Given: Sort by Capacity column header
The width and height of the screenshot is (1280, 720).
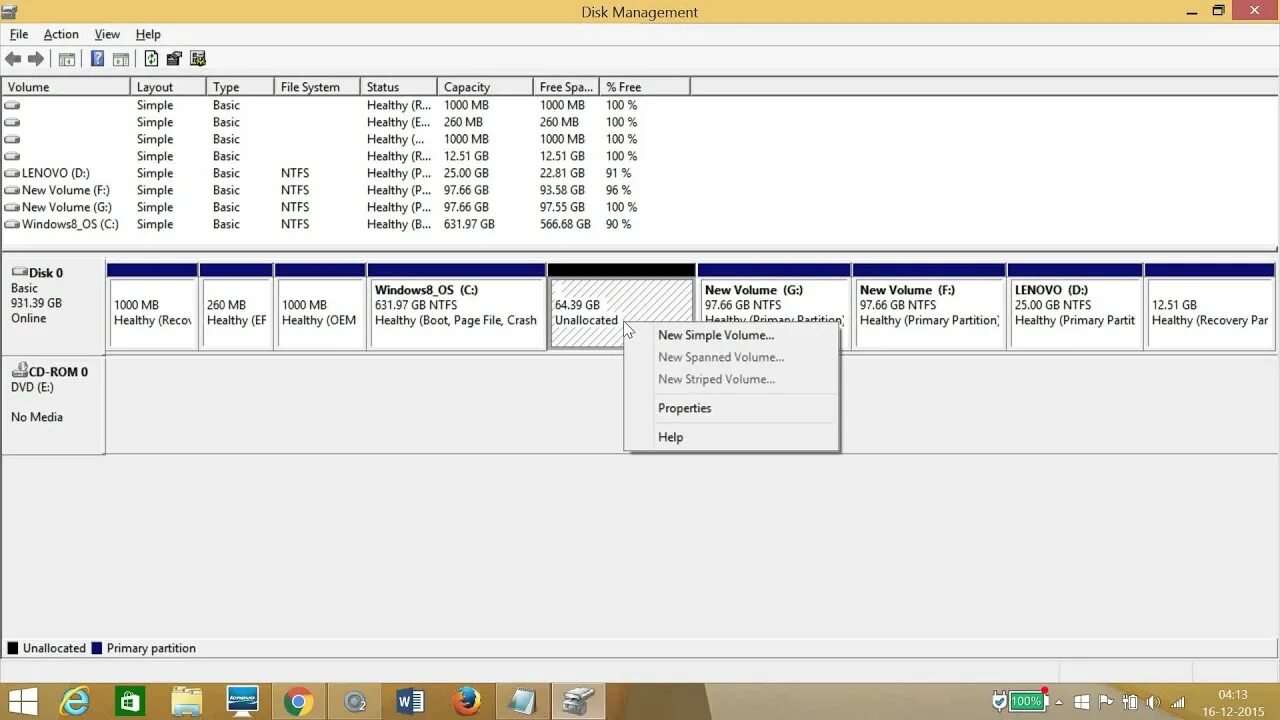Looking at the screenshot, I should tap(485, 87).
